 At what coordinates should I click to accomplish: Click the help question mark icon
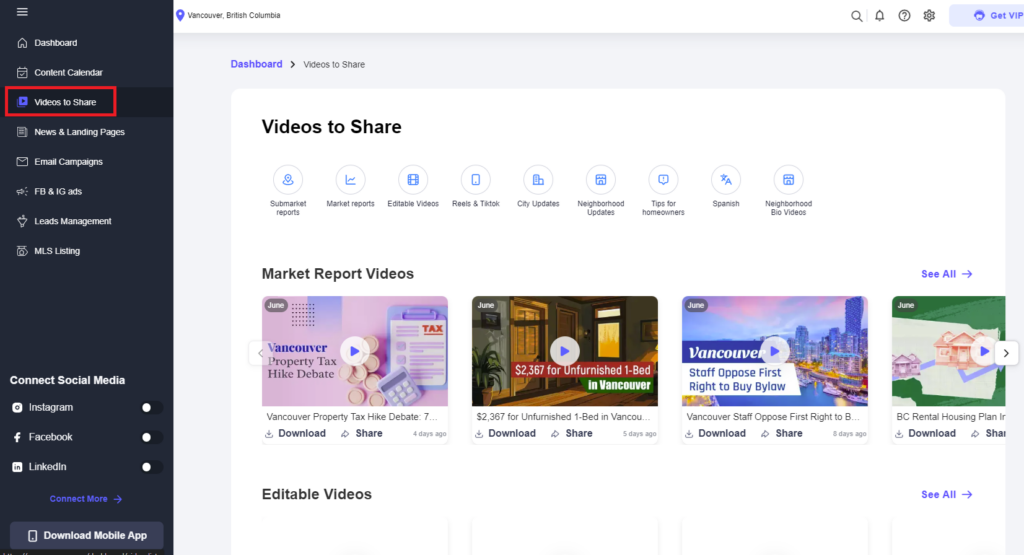click(904, 16)
